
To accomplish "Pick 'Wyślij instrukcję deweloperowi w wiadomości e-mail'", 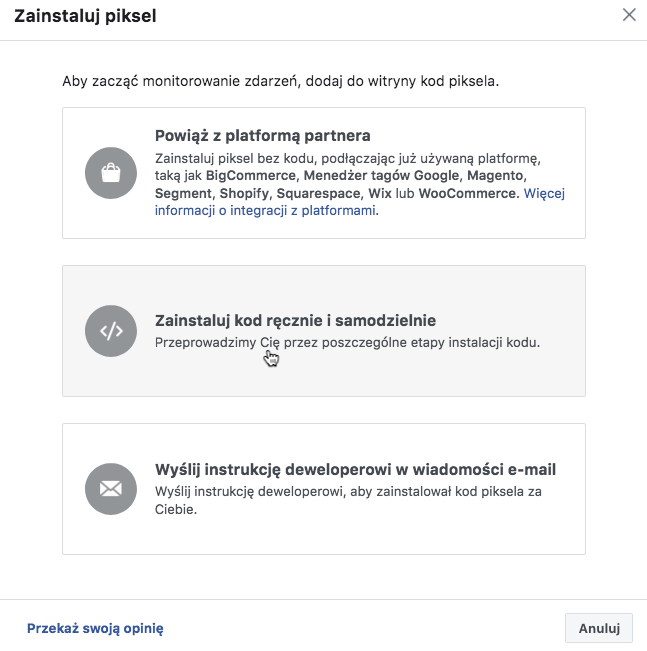I will [x=324, y=489].
